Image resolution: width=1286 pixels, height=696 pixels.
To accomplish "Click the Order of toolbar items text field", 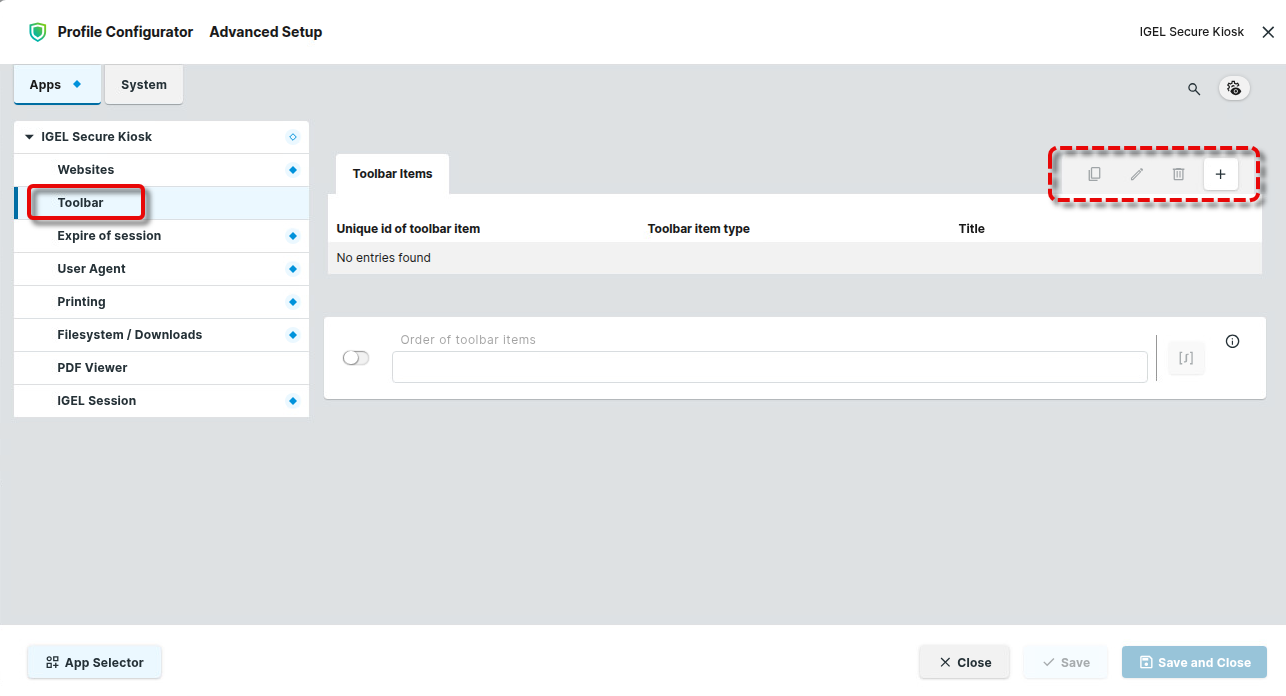I will coord(769,367).
